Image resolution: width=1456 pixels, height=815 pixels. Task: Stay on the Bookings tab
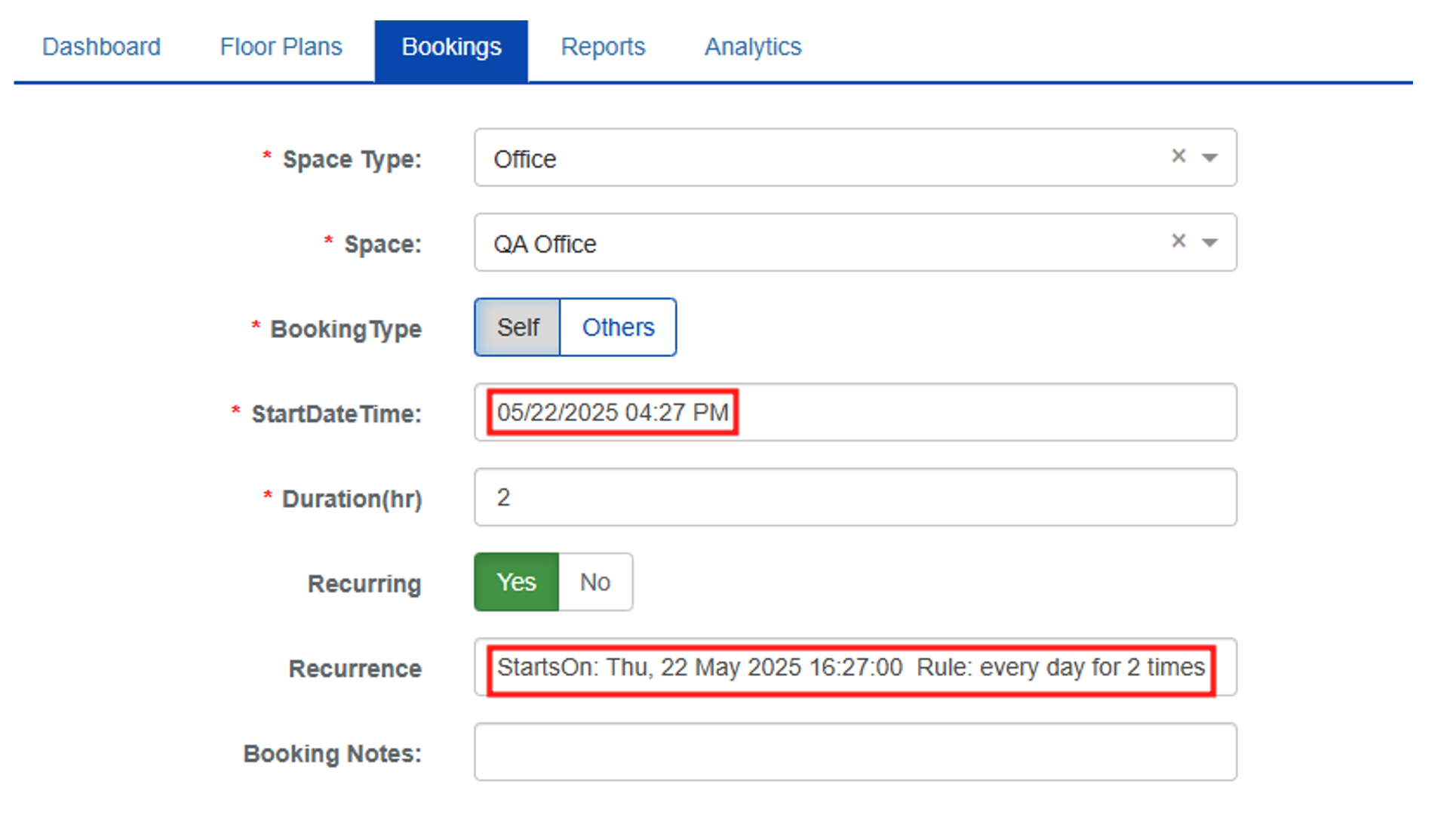click(x=451, y=47)
